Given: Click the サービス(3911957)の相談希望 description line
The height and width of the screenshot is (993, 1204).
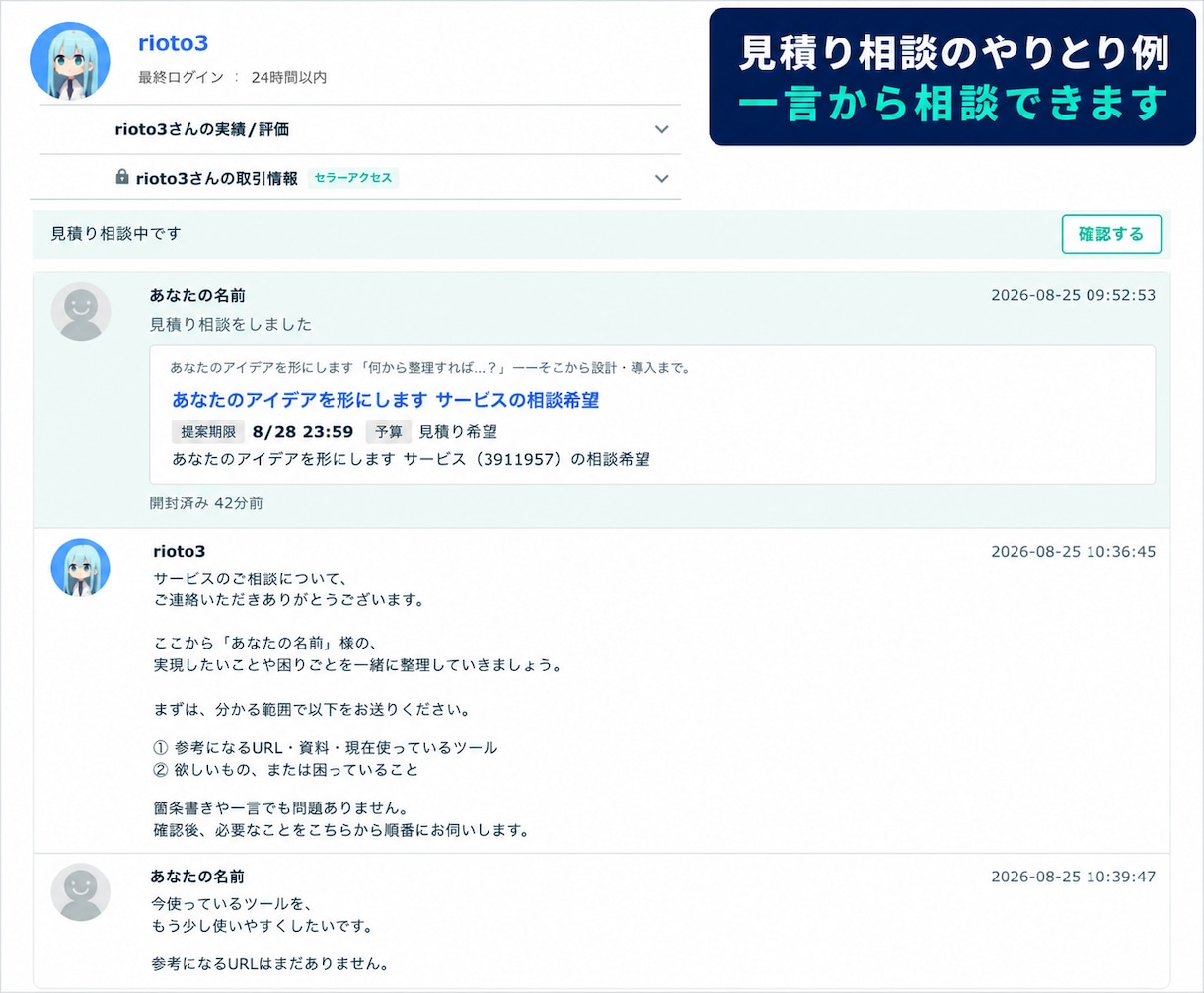Looking at the screenshot, I should (411, 459).
